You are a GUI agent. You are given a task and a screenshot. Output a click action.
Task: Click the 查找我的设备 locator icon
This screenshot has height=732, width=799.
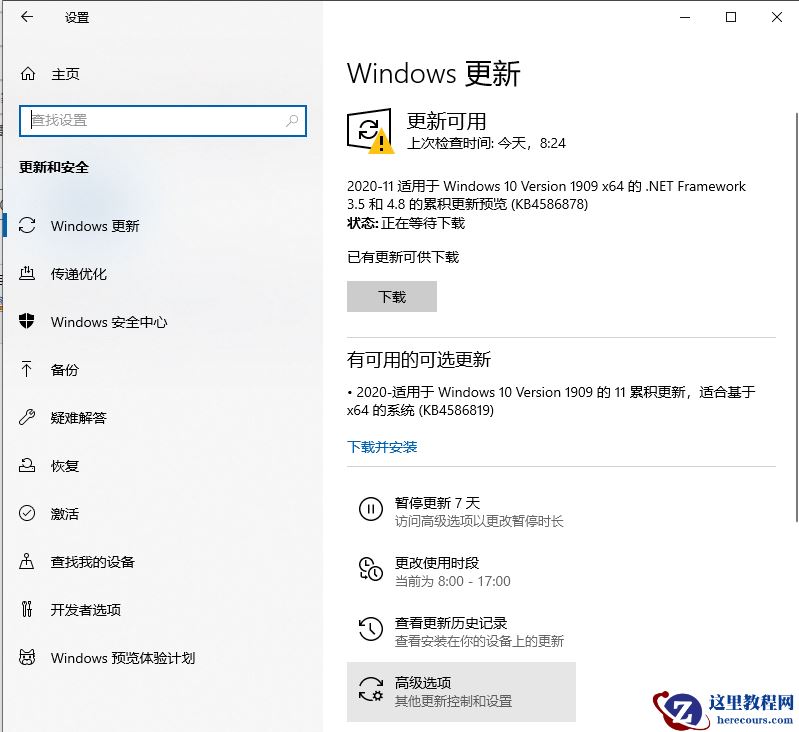pyautogui.click(x=26, y=561)
